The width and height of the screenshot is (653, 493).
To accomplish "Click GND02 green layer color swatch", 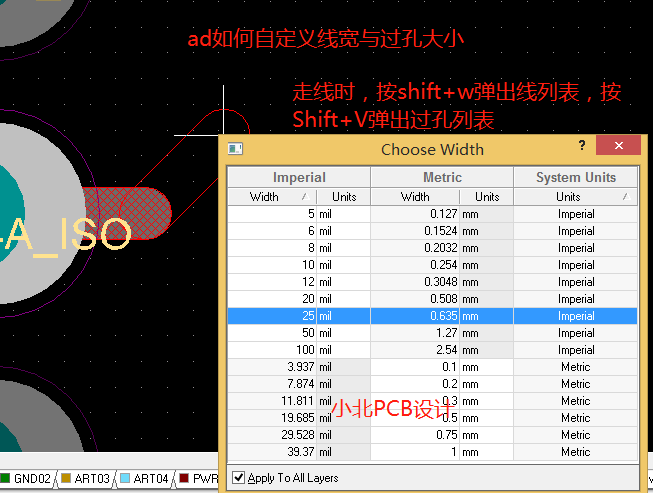I will tap(5, 478).
